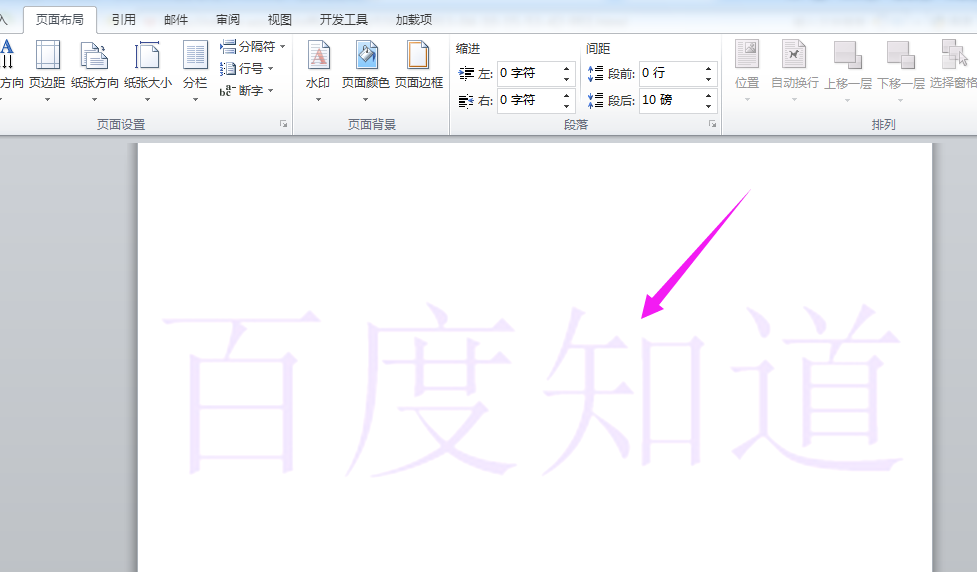Image resolution: width=977 pixels, height=572 pixels.
Task: Click the 文字方向 text direction icon
Action: (x=7, y=55)
